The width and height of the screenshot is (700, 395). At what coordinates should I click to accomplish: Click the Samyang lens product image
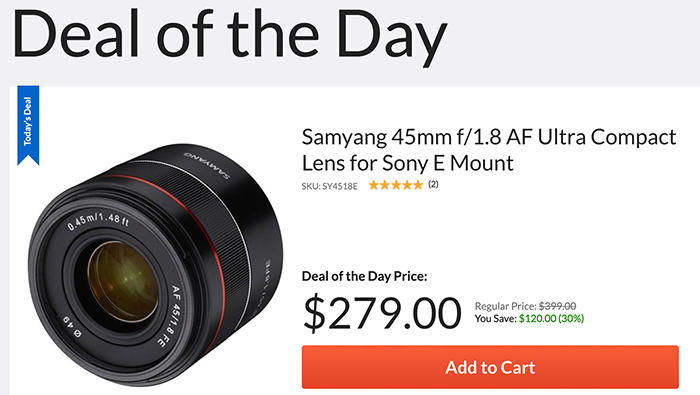(155, 265)
